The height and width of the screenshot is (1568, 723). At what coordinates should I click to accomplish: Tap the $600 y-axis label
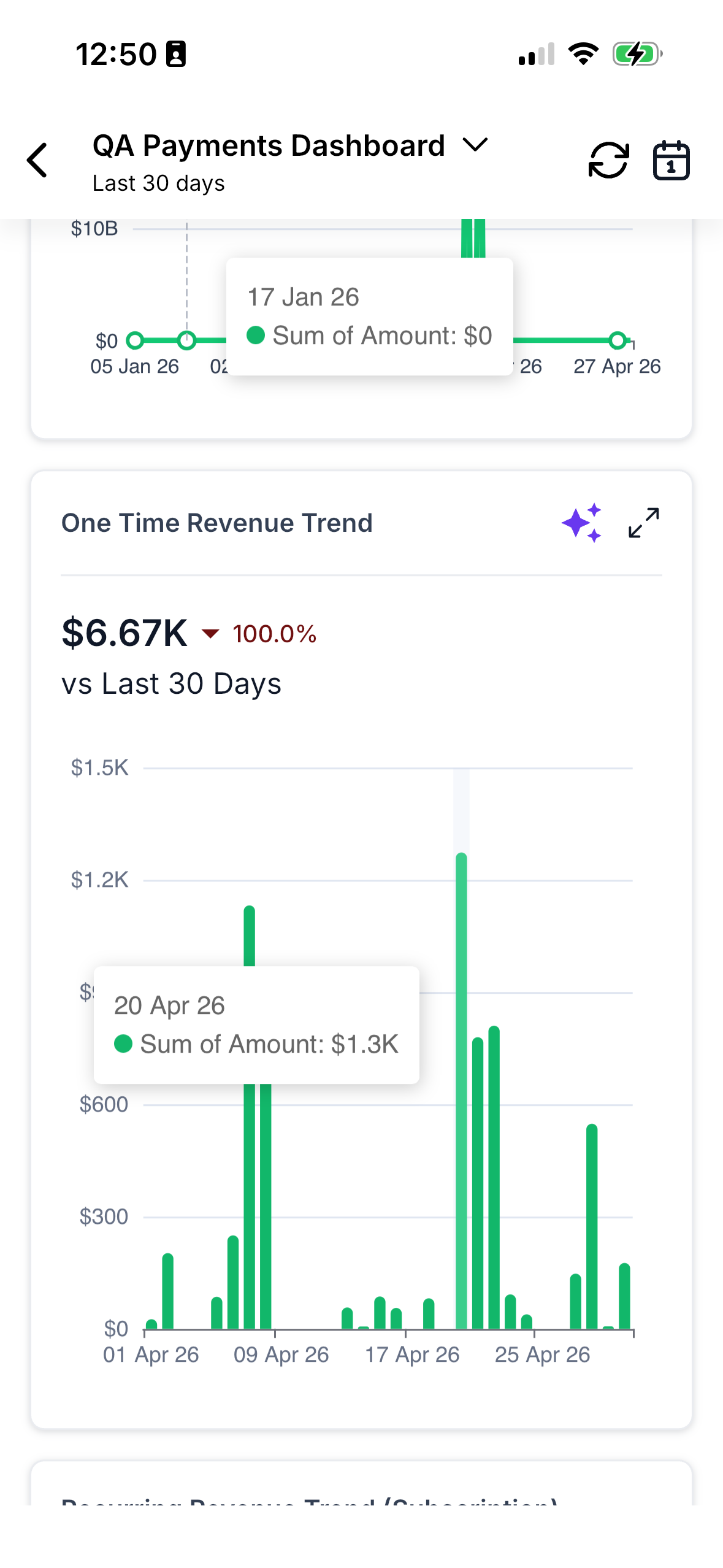pyautogui.click(x=104, y=1104)
